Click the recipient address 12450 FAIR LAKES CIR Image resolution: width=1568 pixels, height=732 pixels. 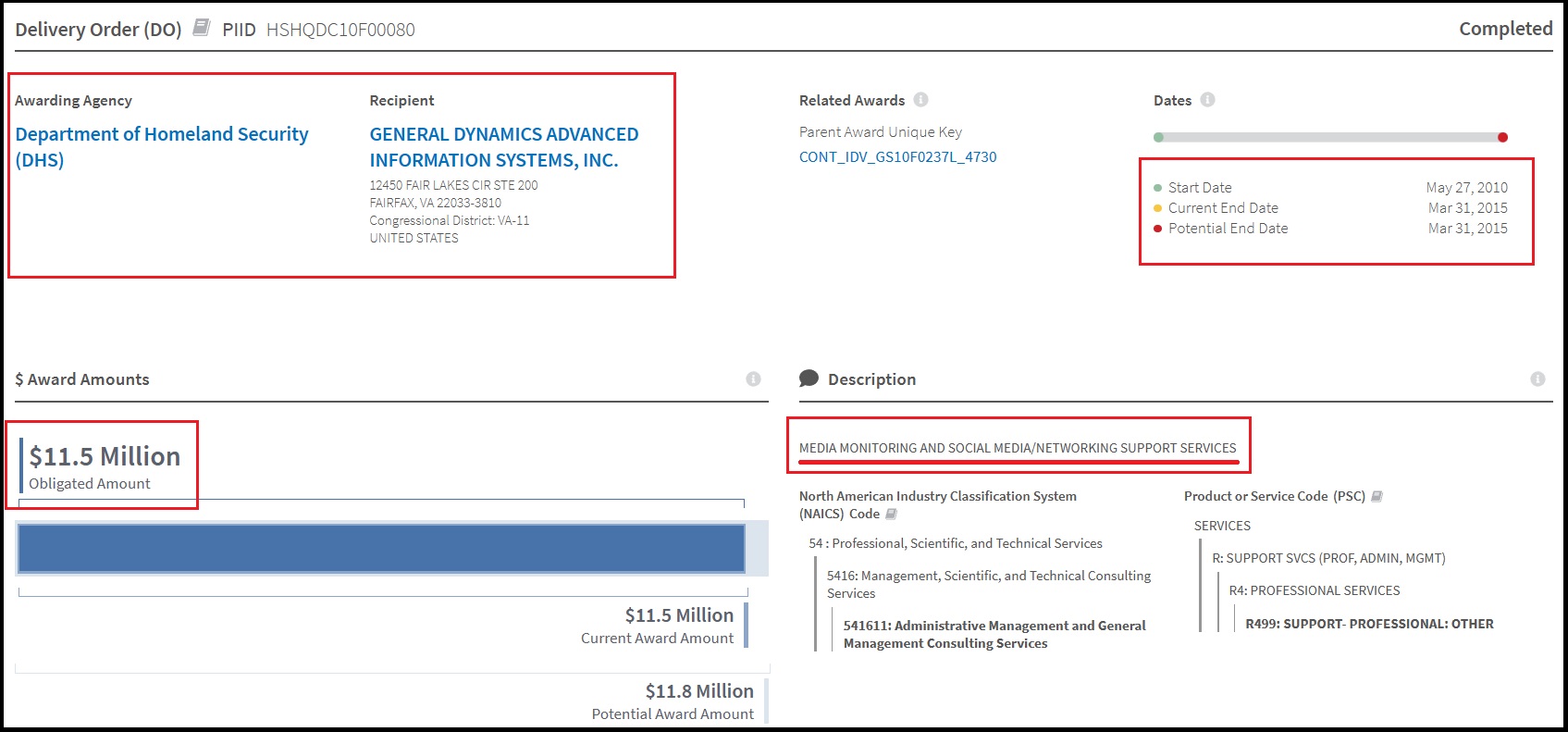point(453,185)
